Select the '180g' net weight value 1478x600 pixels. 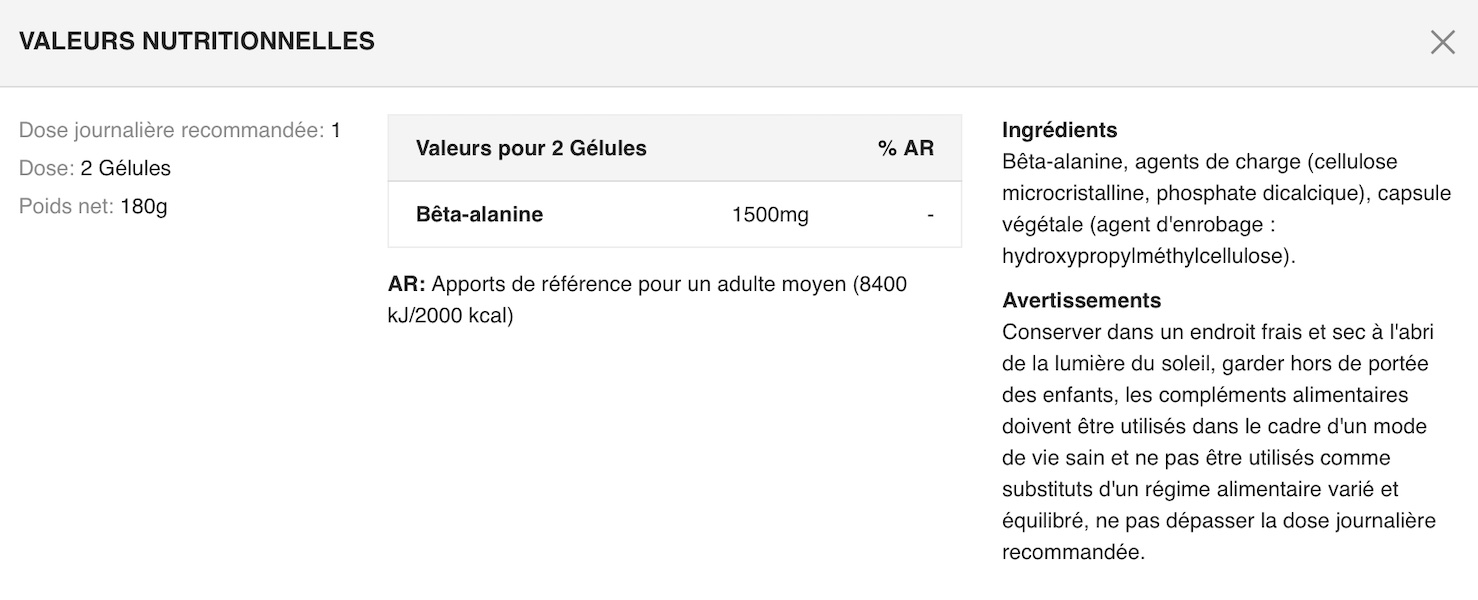[x=144, y=206]
